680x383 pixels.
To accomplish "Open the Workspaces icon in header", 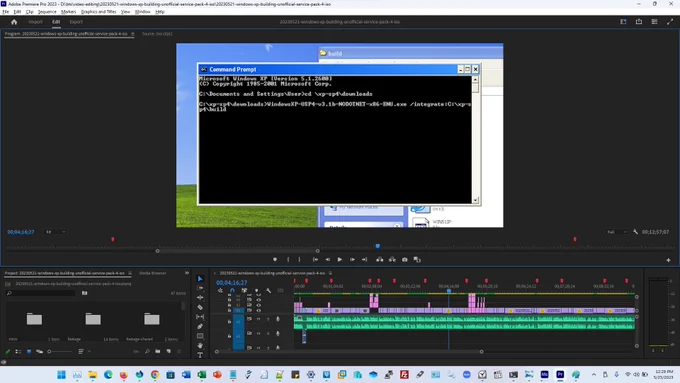I will (x=623, y=22).
